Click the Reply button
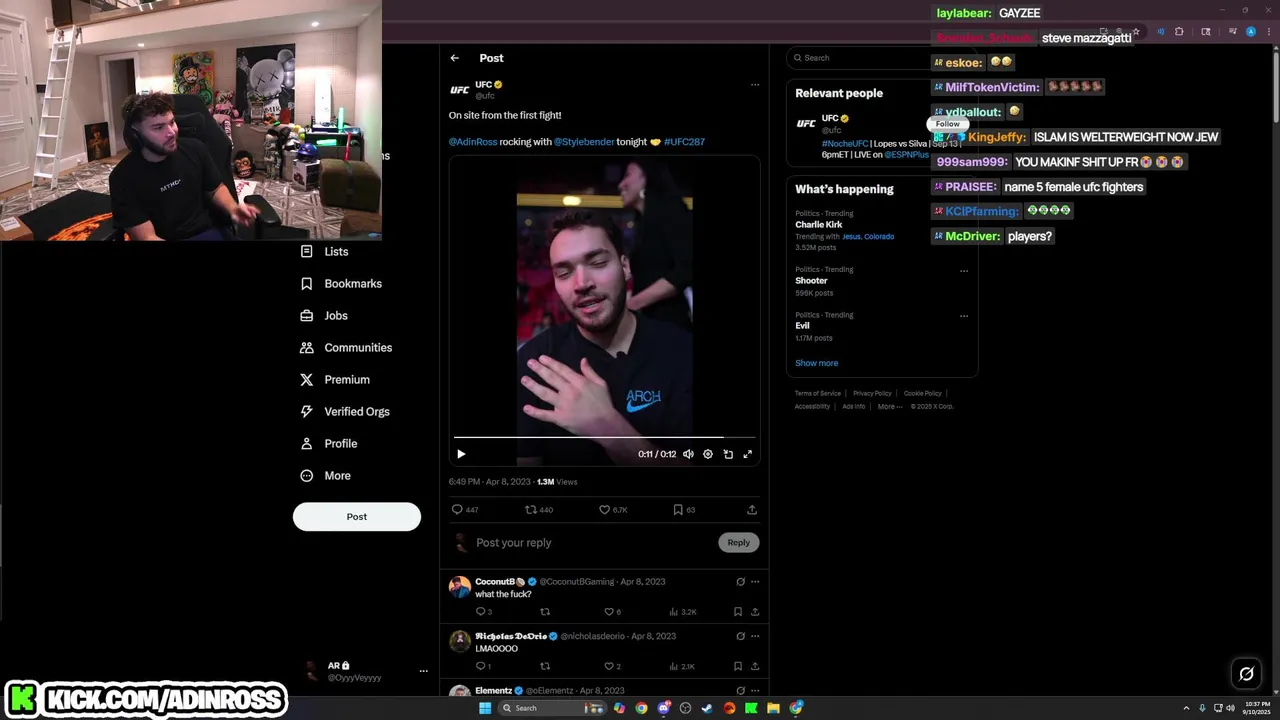 [739, 542]
